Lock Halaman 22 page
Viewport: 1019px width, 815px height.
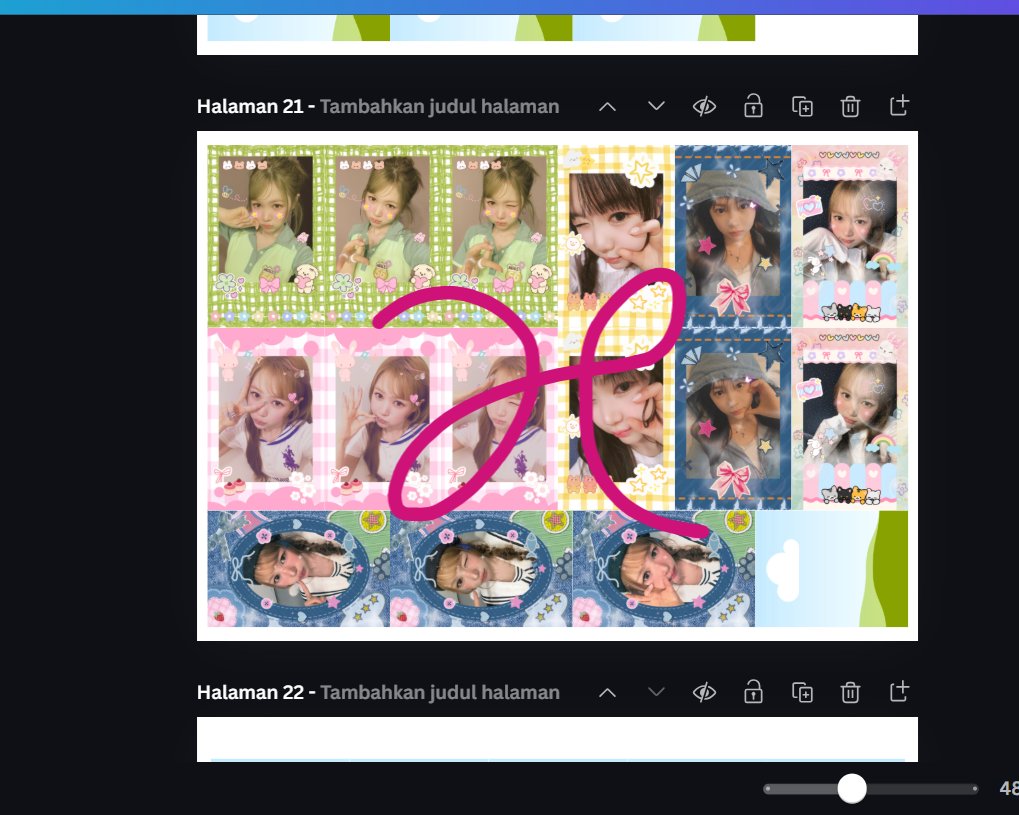coord(753,692)
